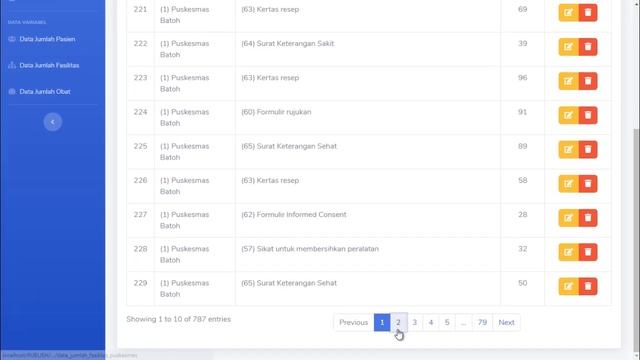Go to pagination page 2
The height and width of the screenshot is (360, 640).
tap(398, 322)
